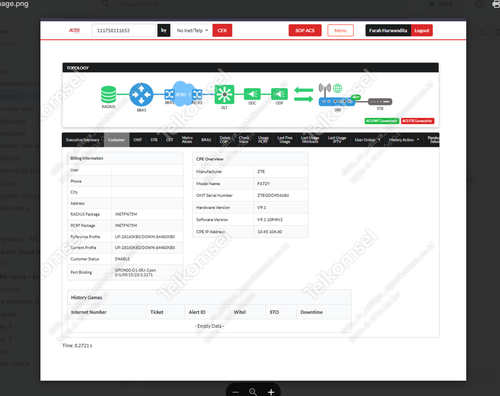Switch to the STB tab
Image resolution: width=500 pixels, height=396 pixels.
154,140
